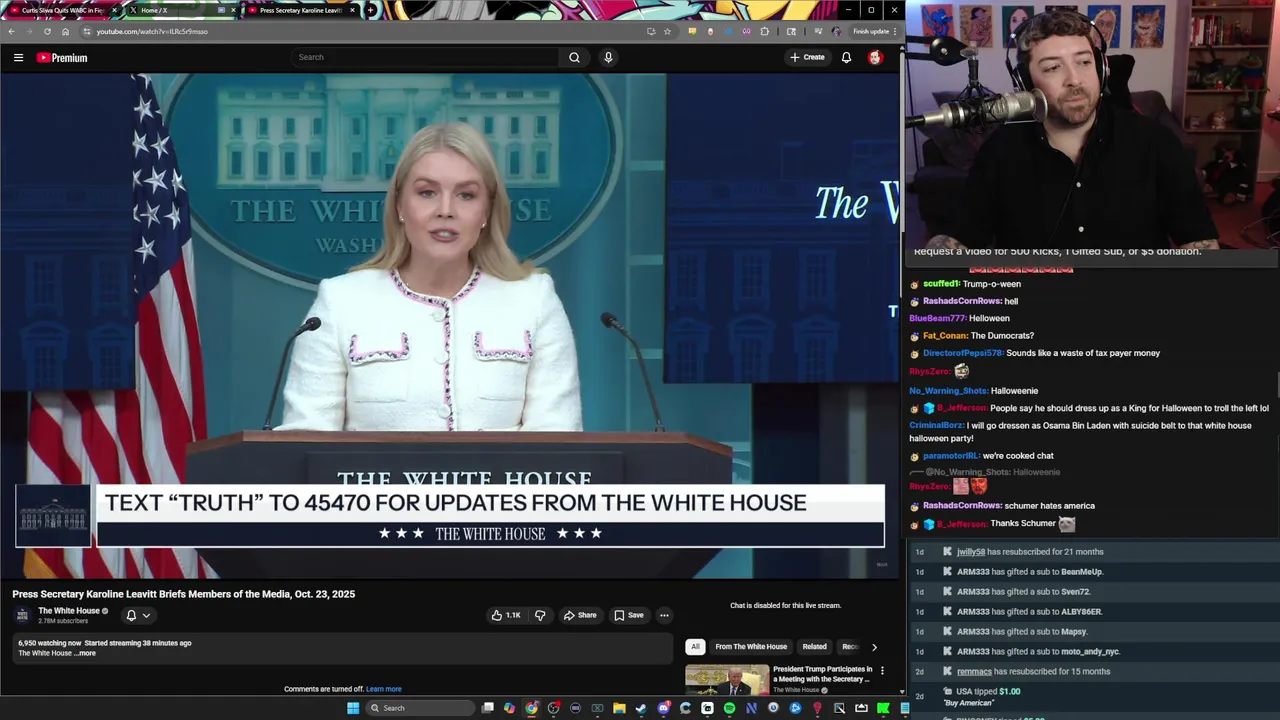Select From The White House chip

coord(751,647)
